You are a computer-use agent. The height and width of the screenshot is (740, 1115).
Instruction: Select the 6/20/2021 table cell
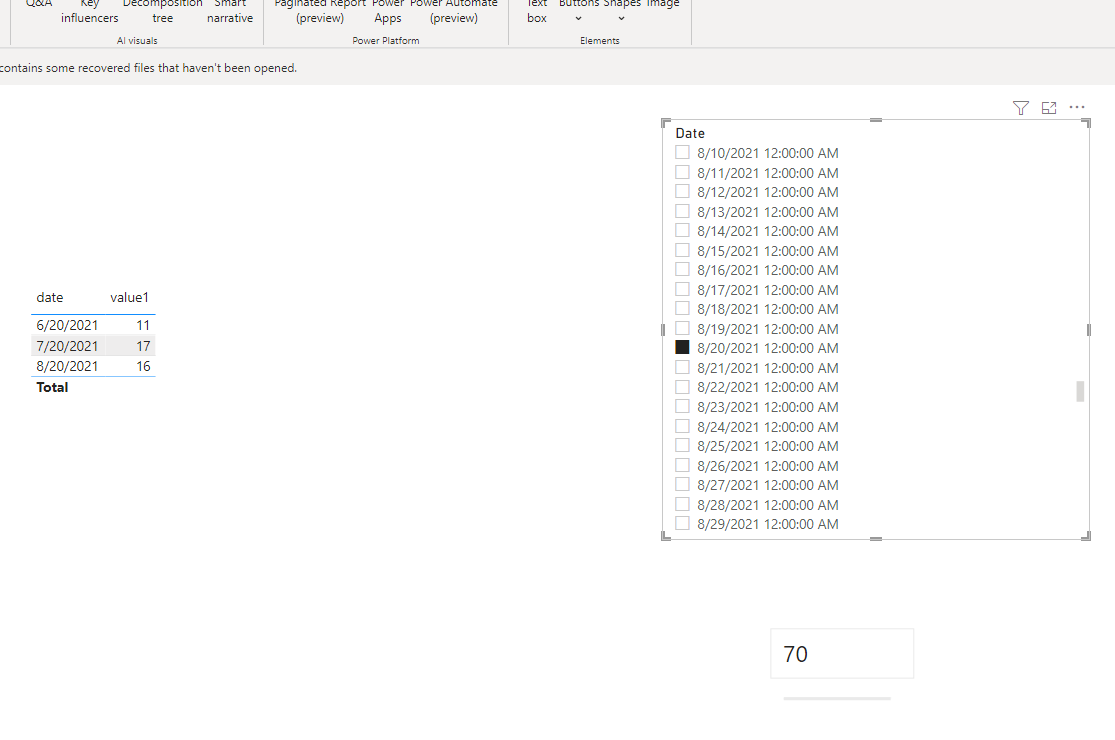67,325
